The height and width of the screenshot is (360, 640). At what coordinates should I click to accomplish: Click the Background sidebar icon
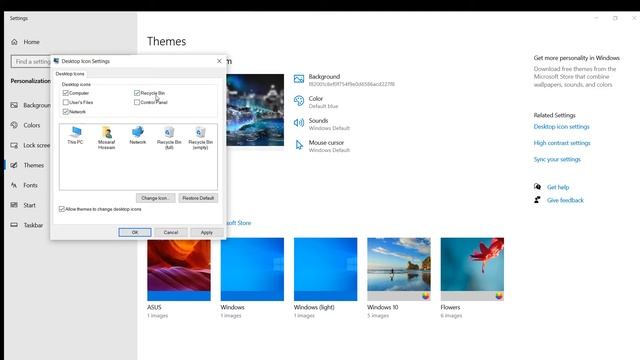coord(14,105)
